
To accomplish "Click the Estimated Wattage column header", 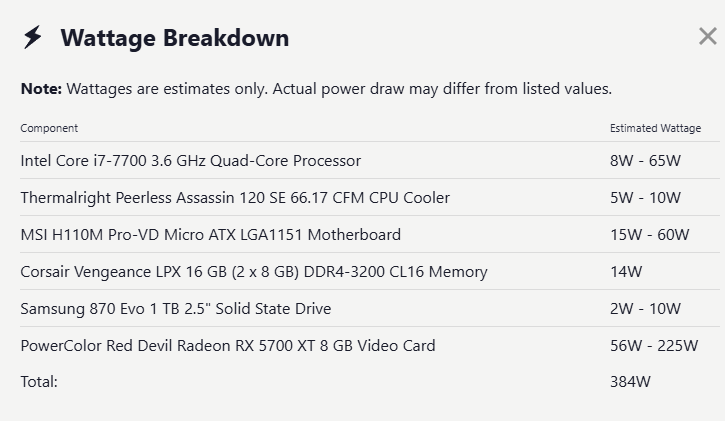I will pos(655,128).
